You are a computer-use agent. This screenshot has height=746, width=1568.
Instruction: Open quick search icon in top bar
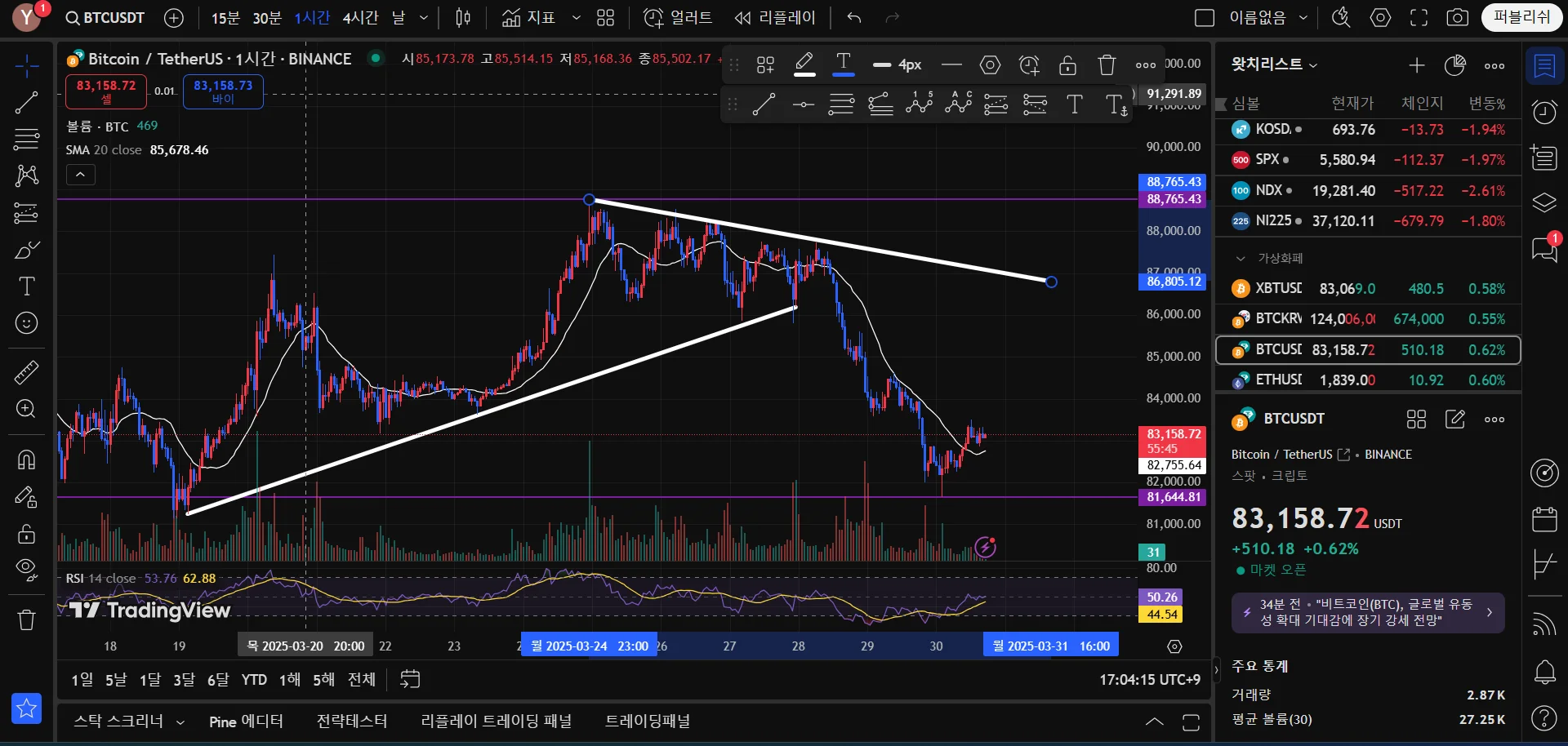point(1341,18)
